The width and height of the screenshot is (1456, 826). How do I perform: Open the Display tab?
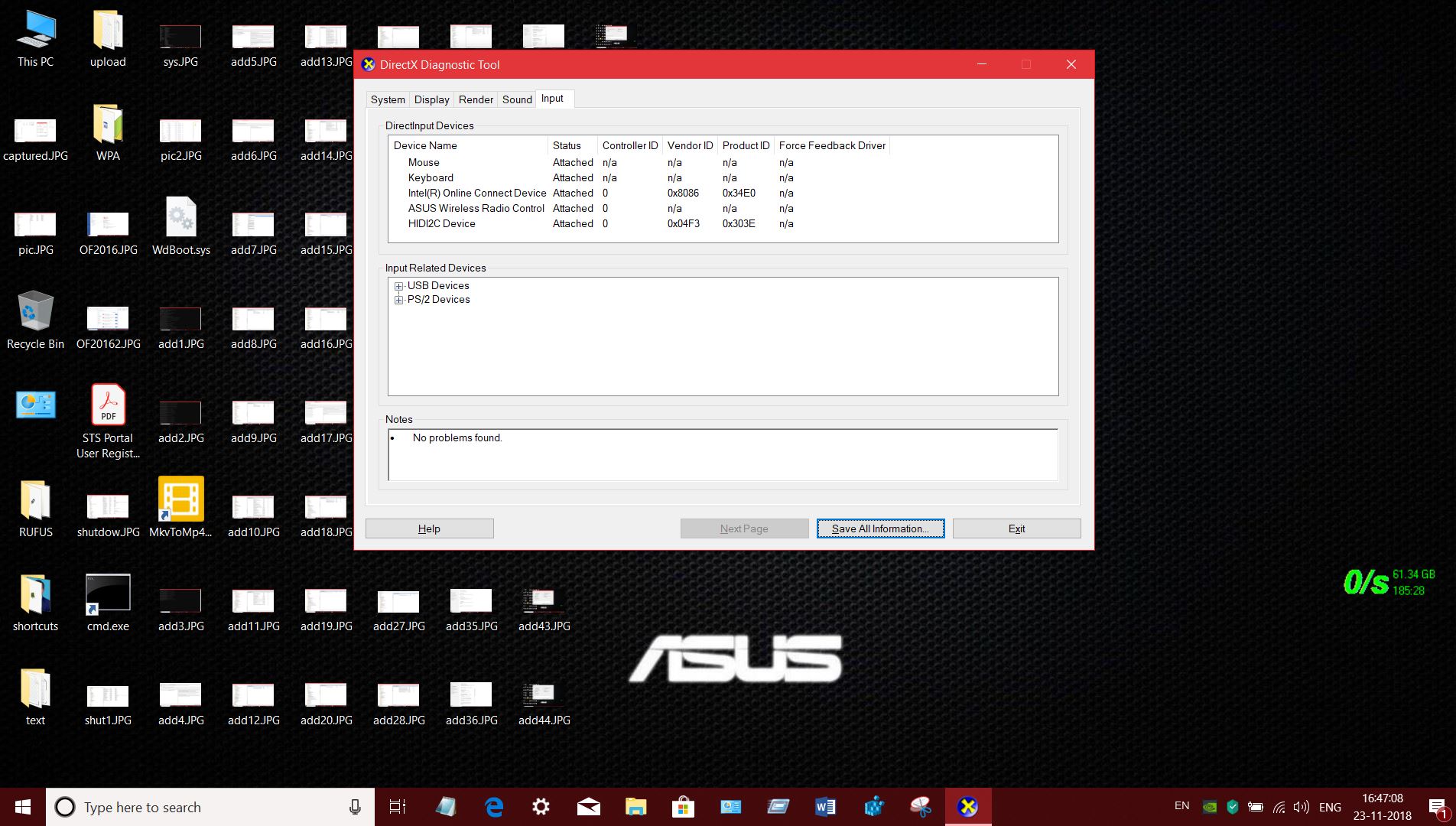tap(431, 99)
